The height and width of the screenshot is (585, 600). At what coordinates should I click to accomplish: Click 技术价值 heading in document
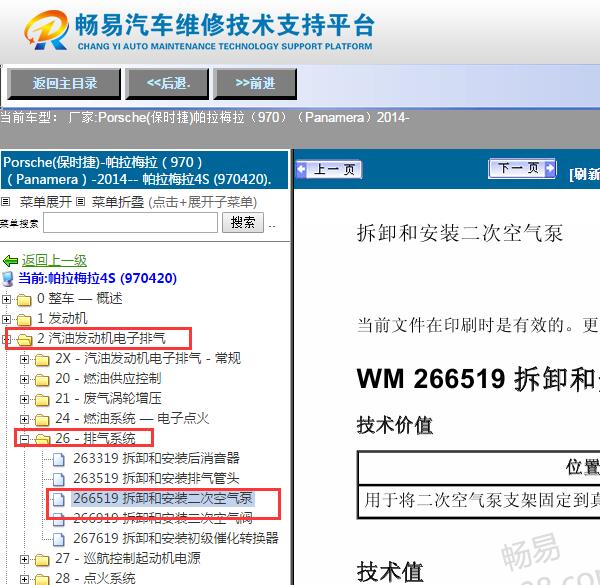[395, 425]
